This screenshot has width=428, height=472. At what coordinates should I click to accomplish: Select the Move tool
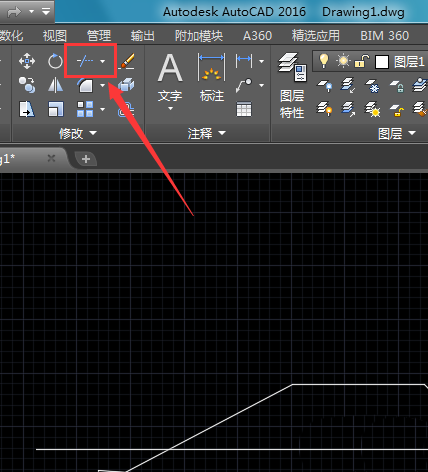[27, 61]
